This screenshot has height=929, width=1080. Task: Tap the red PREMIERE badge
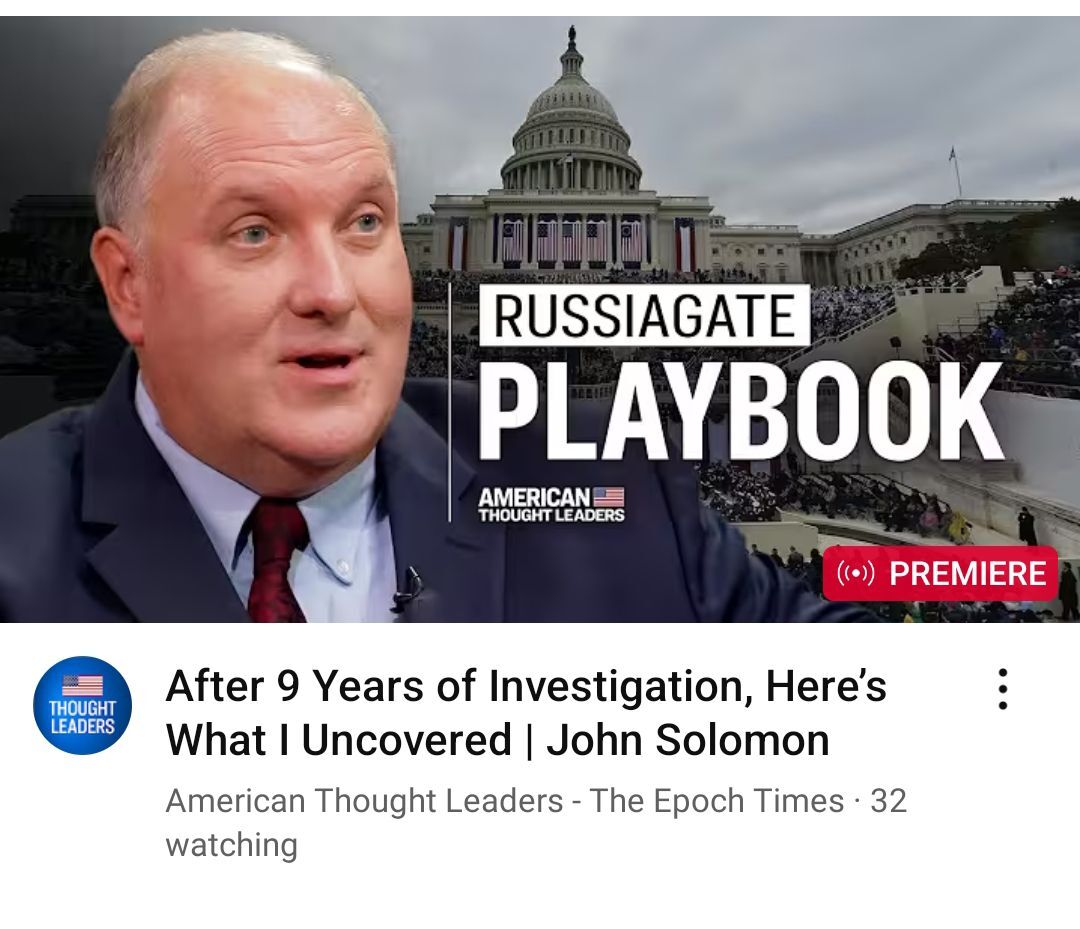[940, 573]
